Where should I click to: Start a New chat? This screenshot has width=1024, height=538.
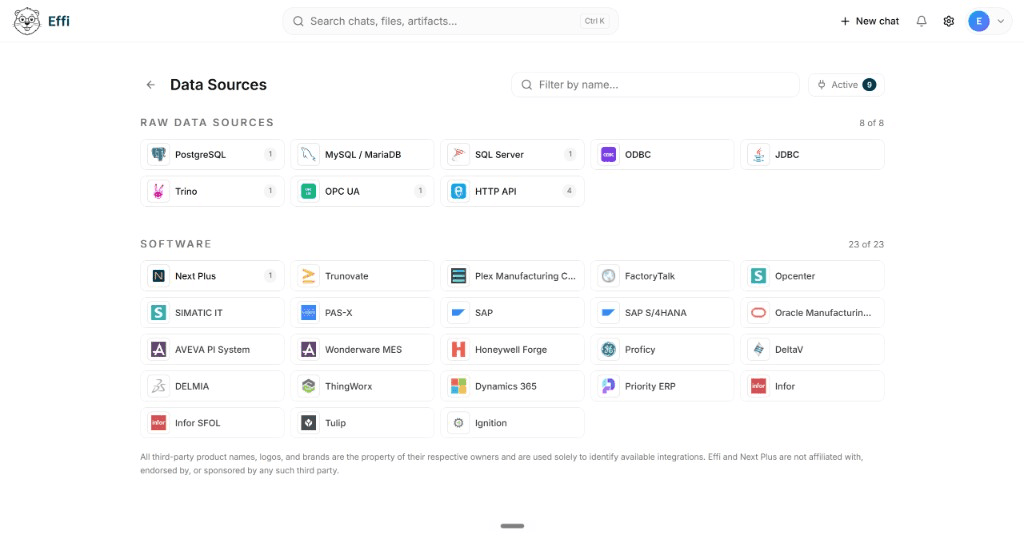(x=869, y=21)
